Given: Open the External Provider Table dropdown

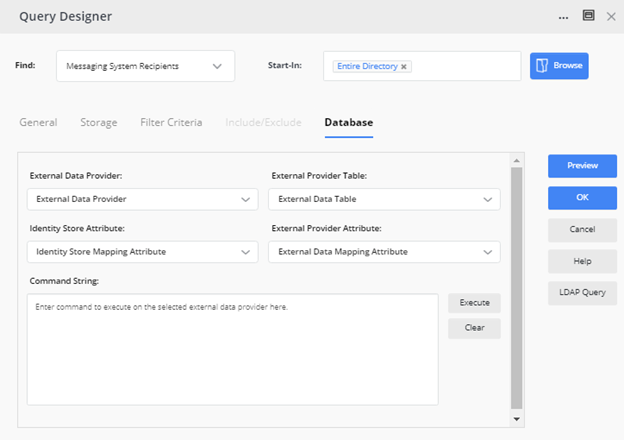Looking at the screenshot, I should click(x=384, y=199).
